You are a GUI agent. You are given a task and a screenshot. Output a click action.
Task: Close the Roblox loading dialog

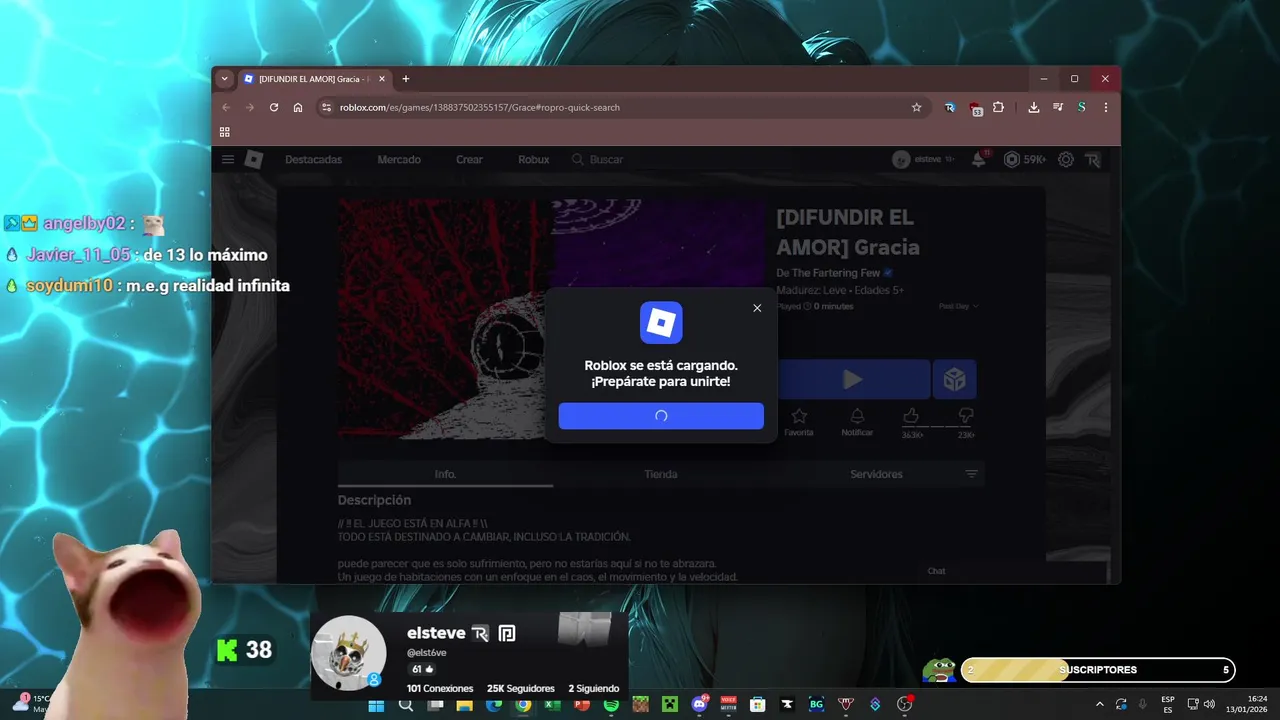[x=757, y=308]
